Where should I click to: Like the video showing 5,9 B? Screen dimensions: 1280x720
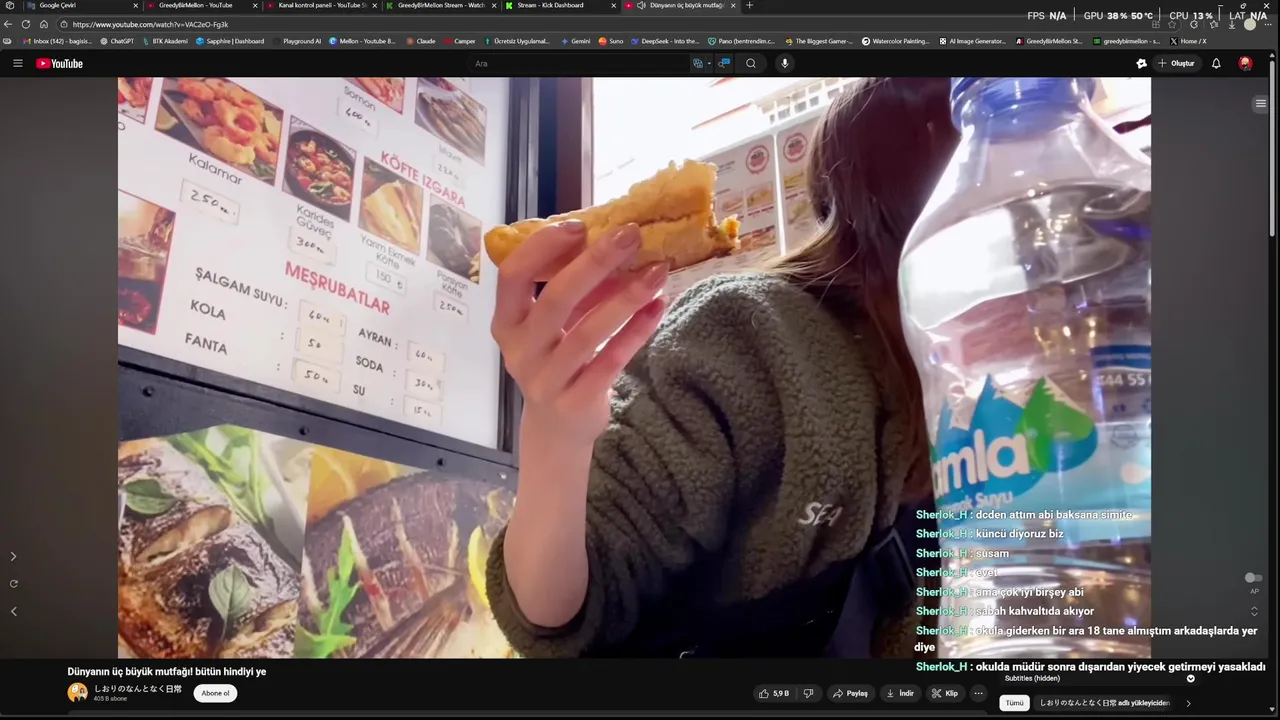coord(774,693)
